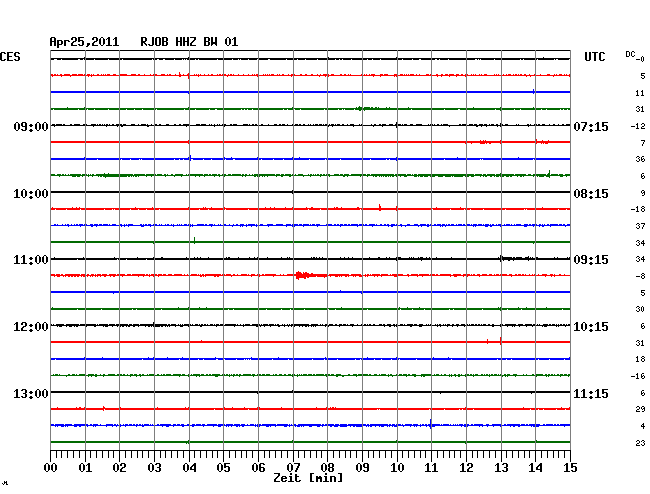
Task: Select DC value 18
Action: pyautogui.click(x=640, y=359)
